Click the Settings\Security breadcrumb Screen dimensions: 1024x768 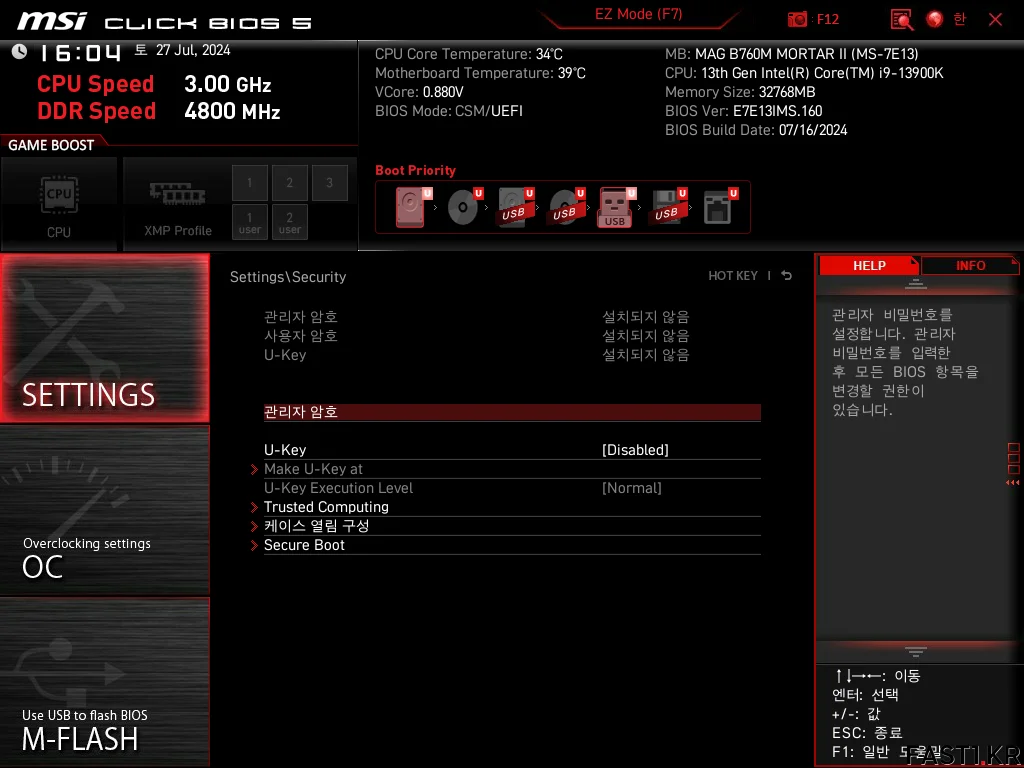tap(288, 277)
